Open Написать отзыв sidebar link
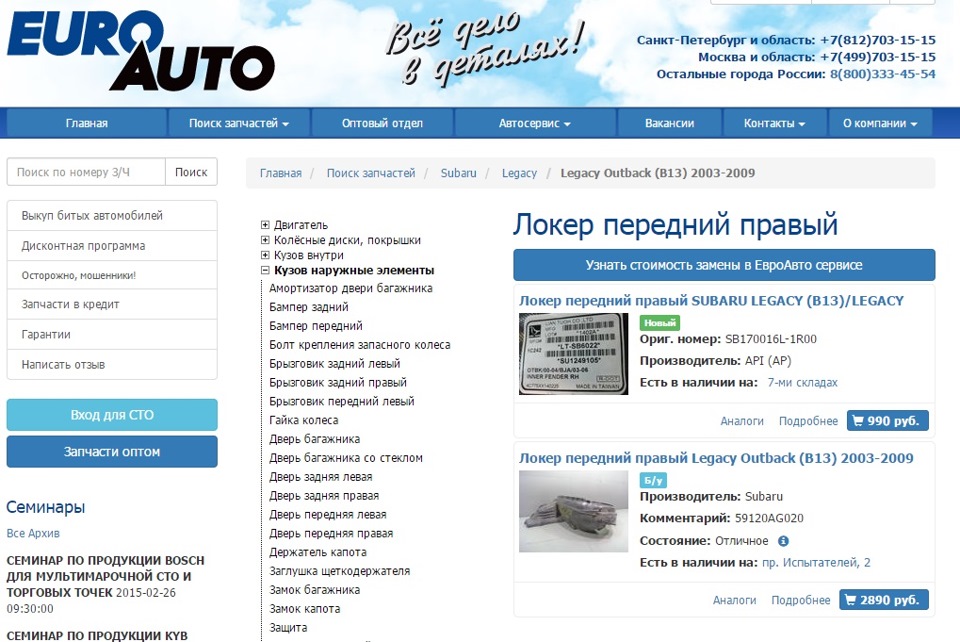Image resolution: width=960 pixels, height=642 pixels. pos(112,364)
